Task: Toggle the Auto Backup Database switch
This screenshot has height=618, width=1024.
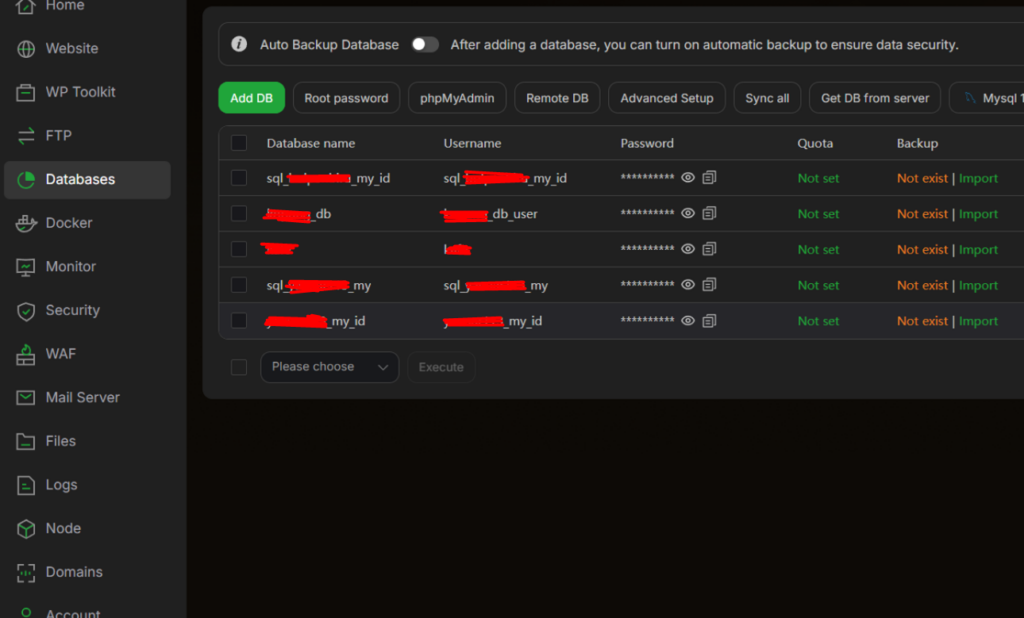Action: pos(425,44)
